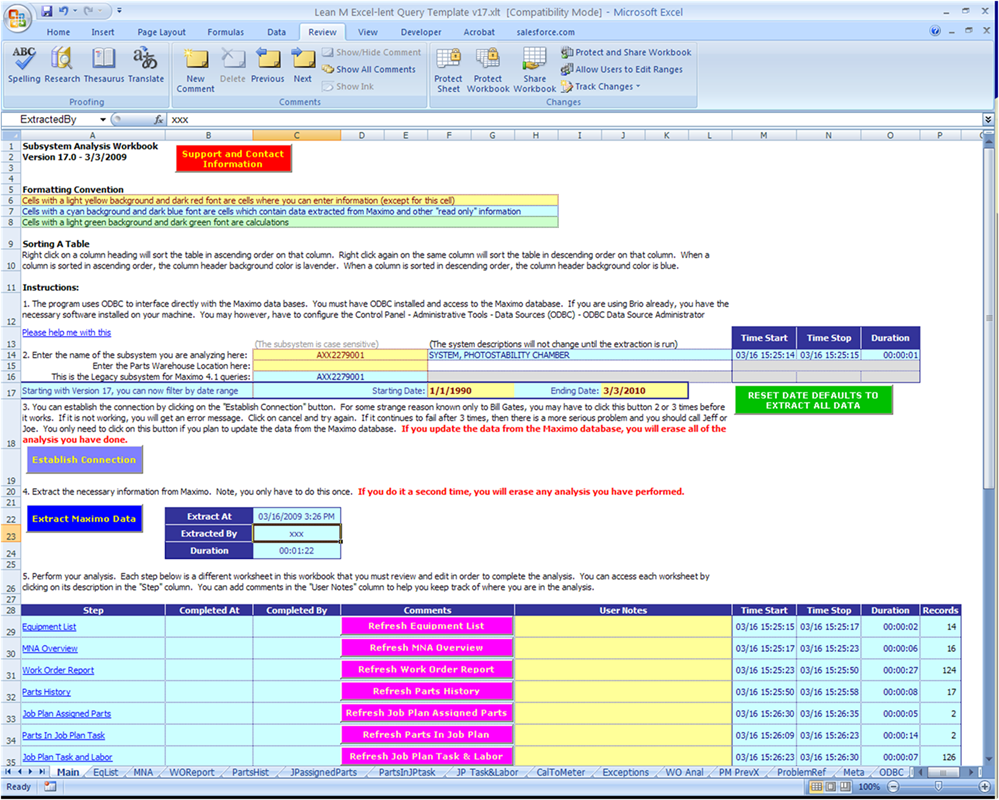Open the Excel Help icon

tap(935, 31)
